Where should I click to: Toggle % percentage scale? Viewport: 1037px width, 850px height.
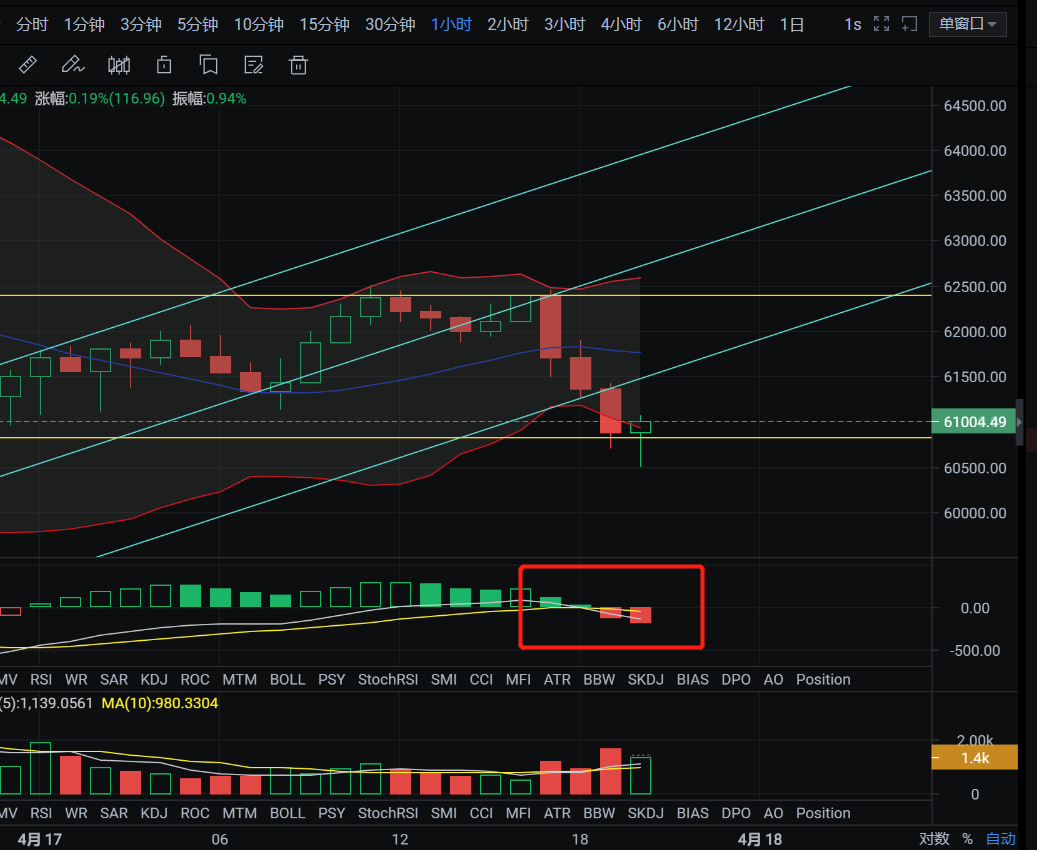coord(968,839)
